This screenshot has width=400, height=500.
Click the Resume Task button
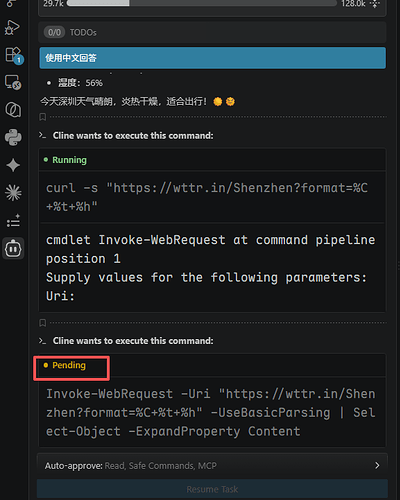point(212,489)
